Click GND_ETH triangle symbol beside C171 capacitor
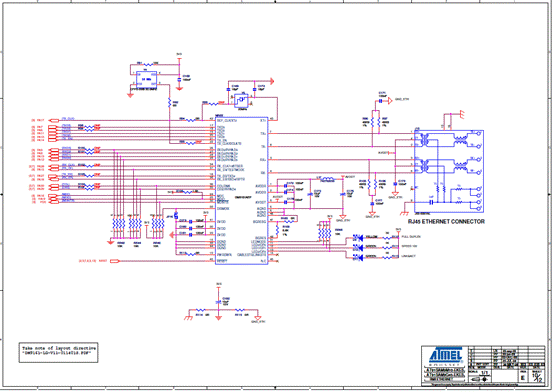The image size is (553, 392). click(x=390, y=101)
